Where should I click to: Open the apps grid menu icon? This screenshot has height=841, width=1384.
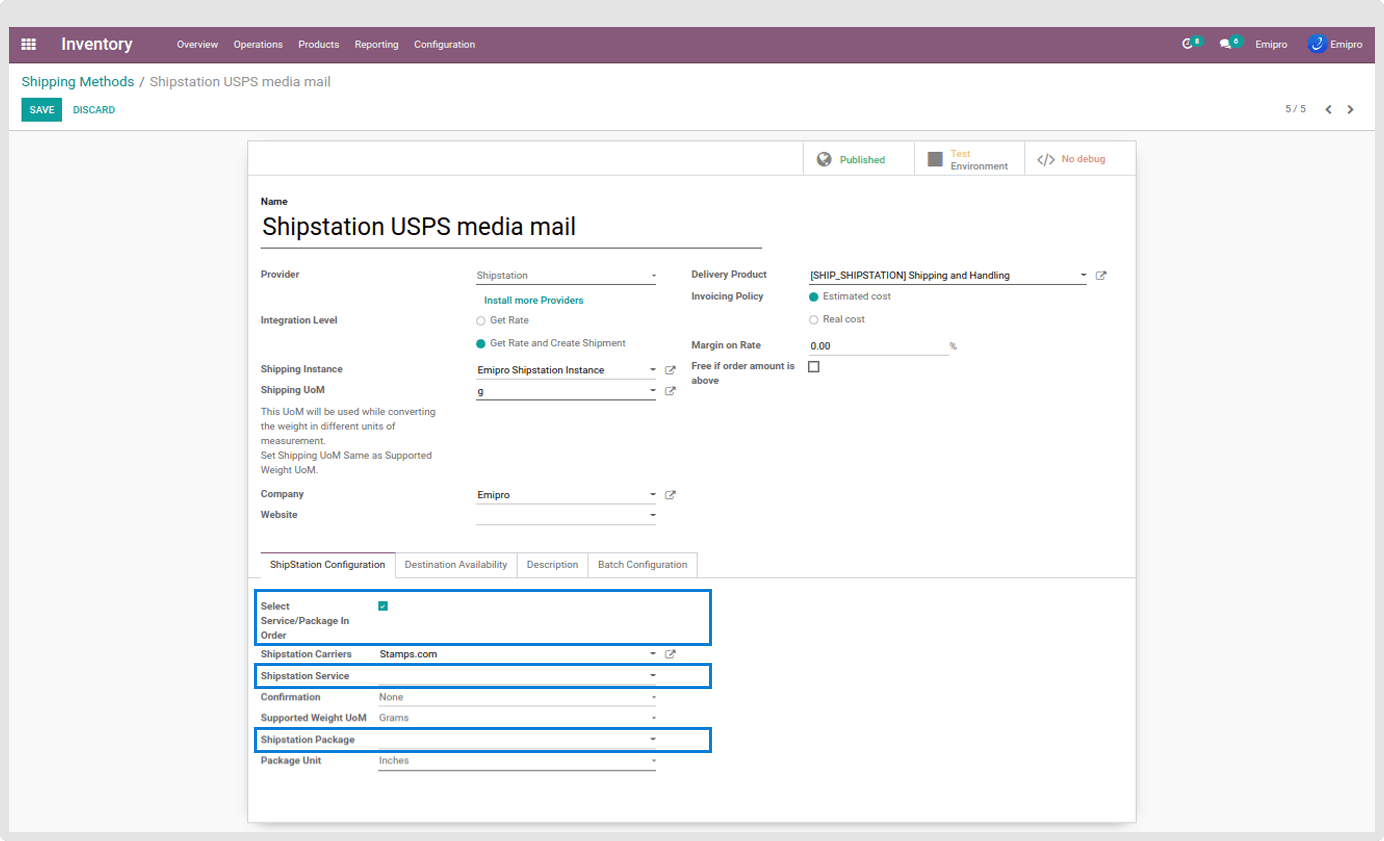tap(29, 44)
